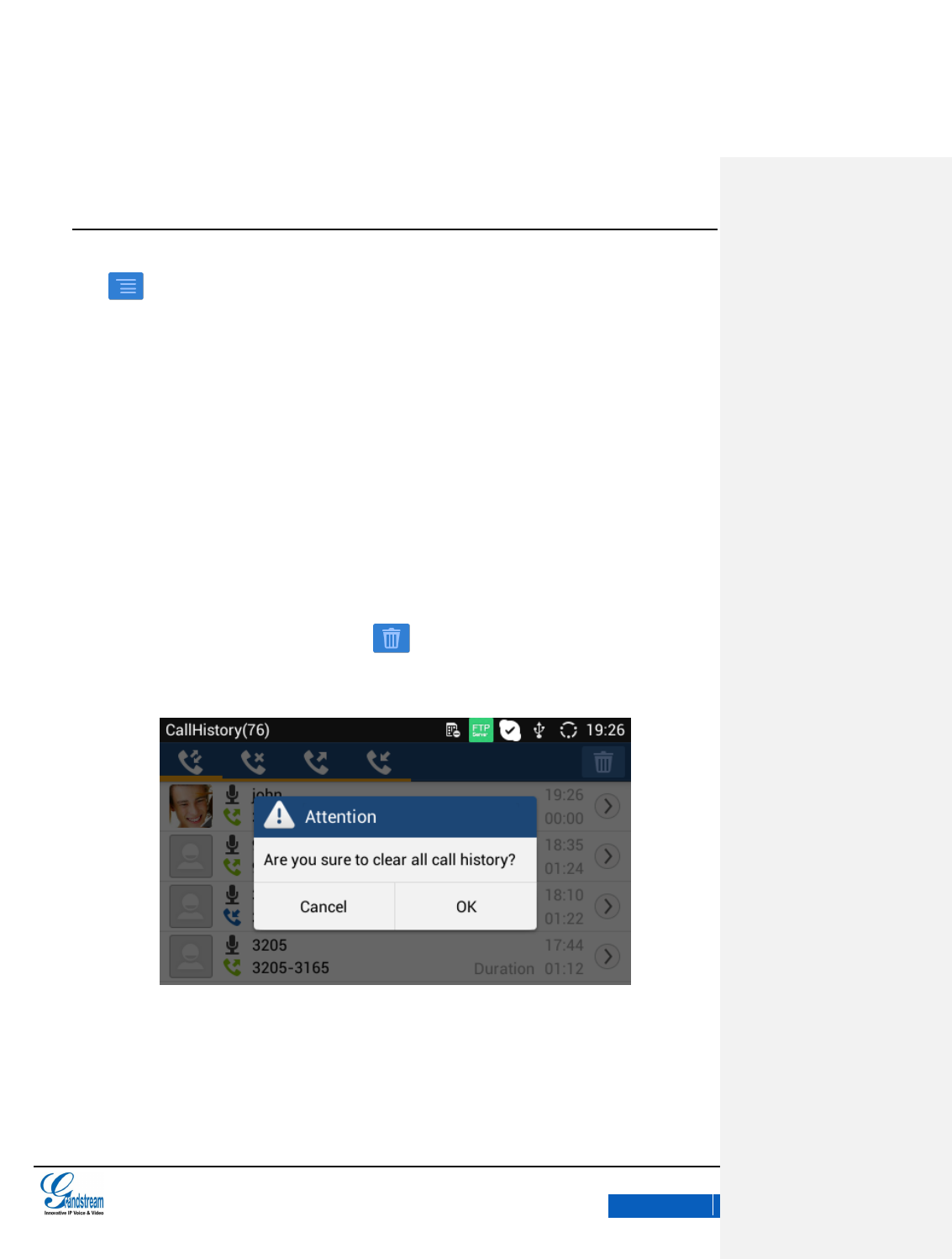Click Cancel in the Attention dialog
The image size is (952, 1259).
coord(323,906)
